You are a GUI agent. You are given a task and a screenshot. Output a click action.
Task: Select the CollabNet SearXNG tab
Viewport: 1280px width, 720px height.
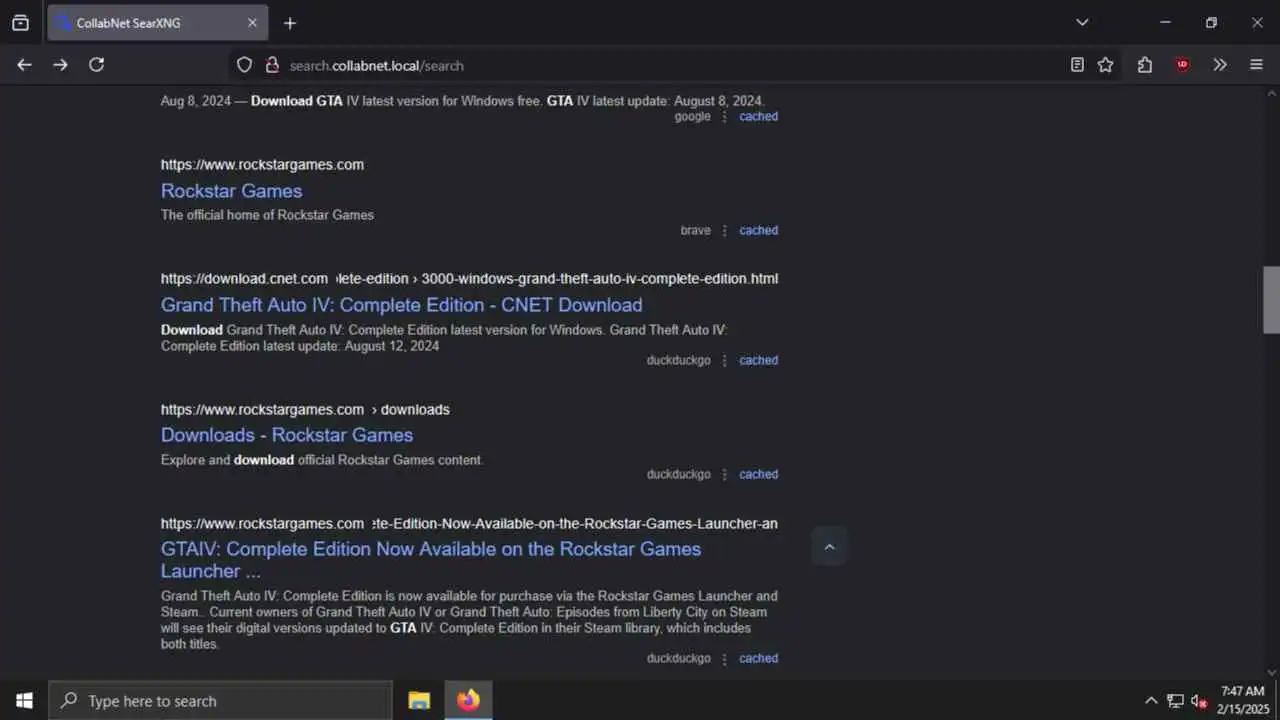[157, 23]
